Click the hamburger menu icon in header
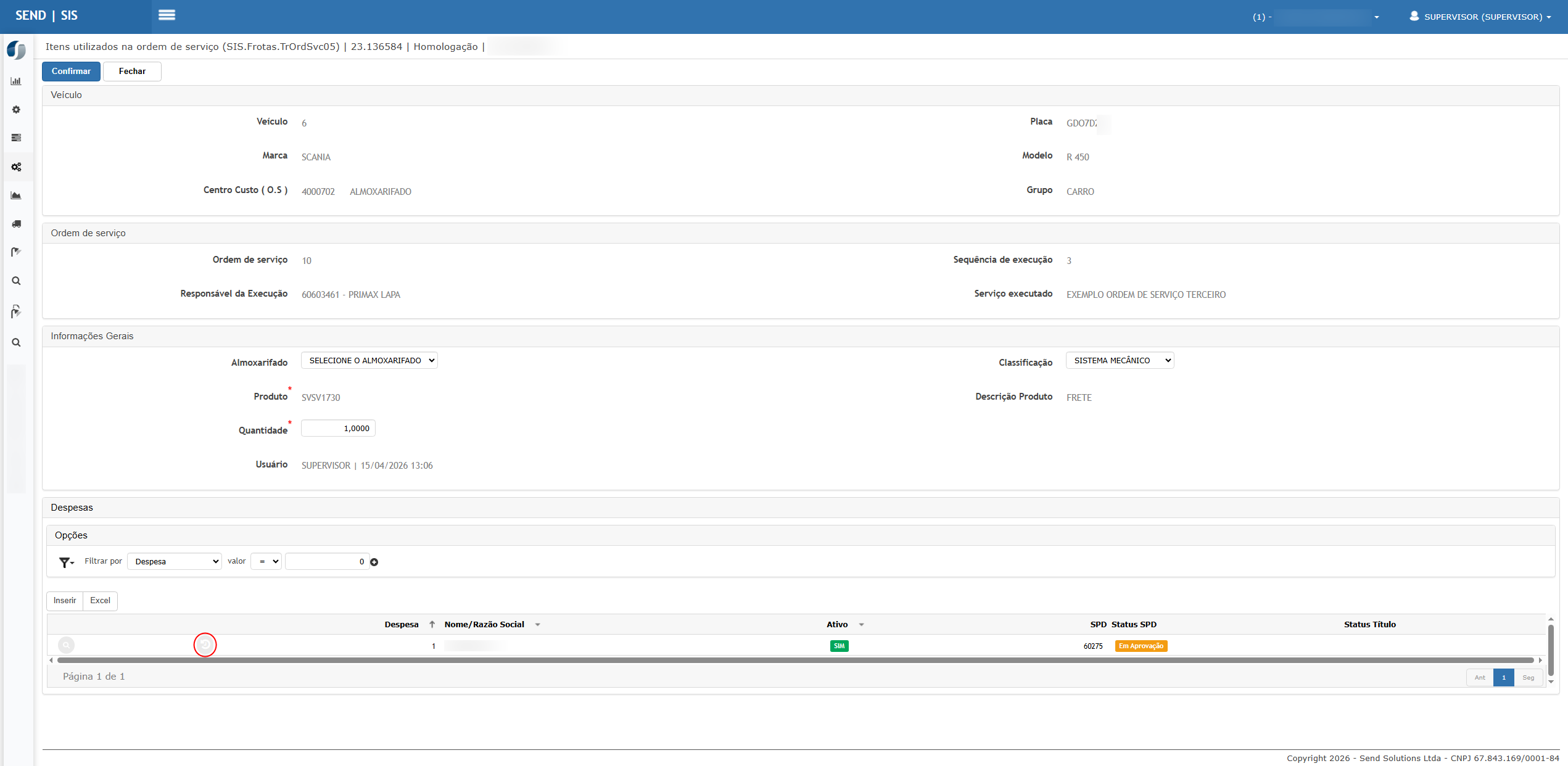Screen dimensions: 1568x766 click(x=167, y=15)
